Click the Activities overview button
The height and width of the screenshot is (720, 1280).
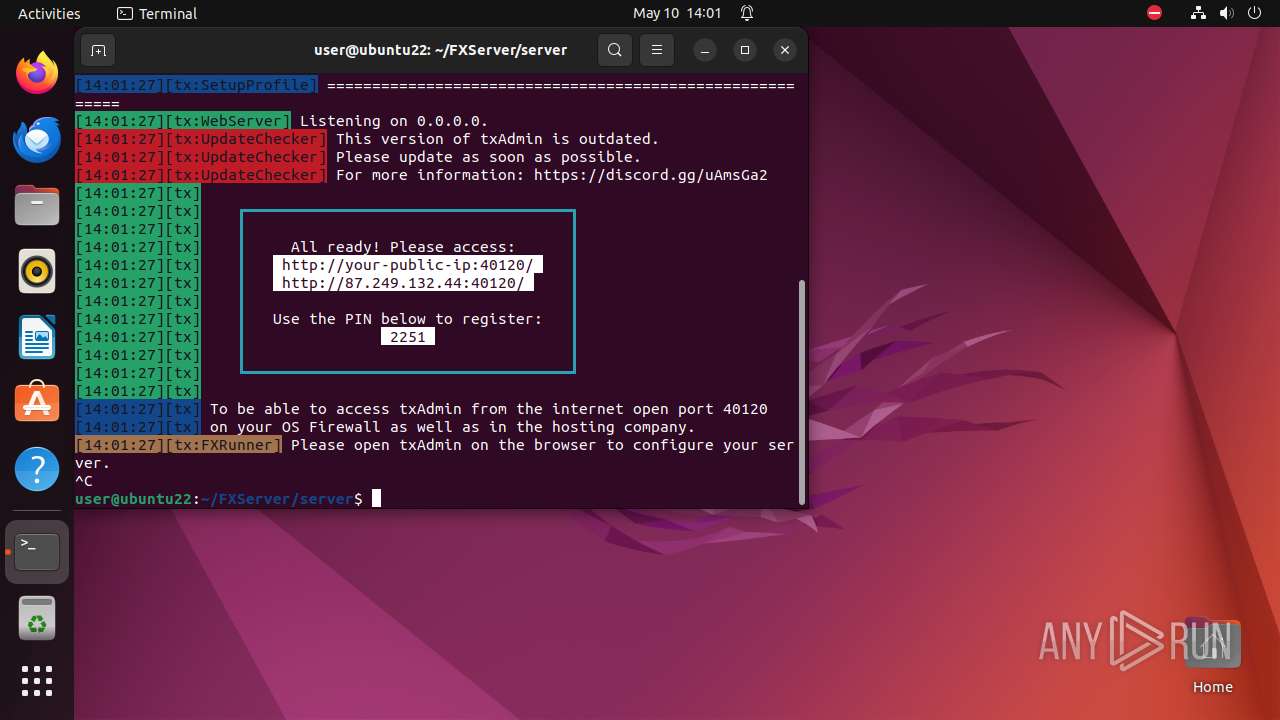tap(49, 13)
